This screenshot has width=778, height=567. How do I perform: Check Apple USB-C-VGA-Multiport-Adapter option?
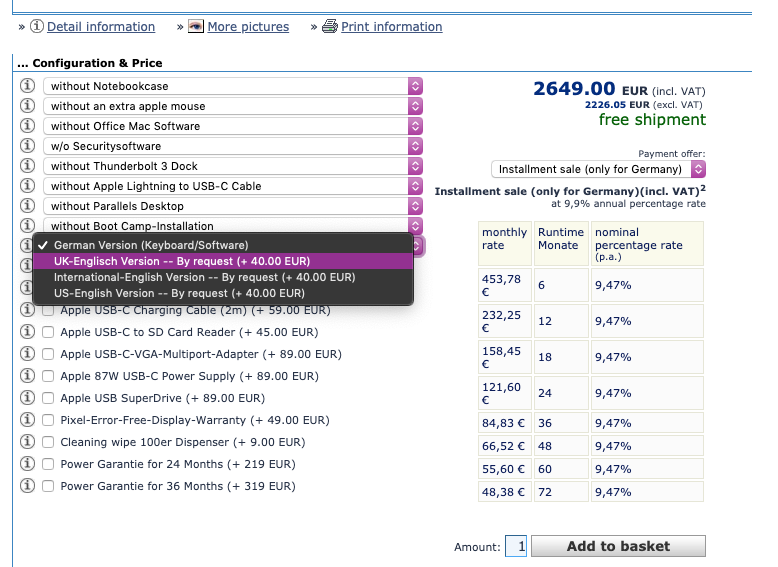pos(48,354)
